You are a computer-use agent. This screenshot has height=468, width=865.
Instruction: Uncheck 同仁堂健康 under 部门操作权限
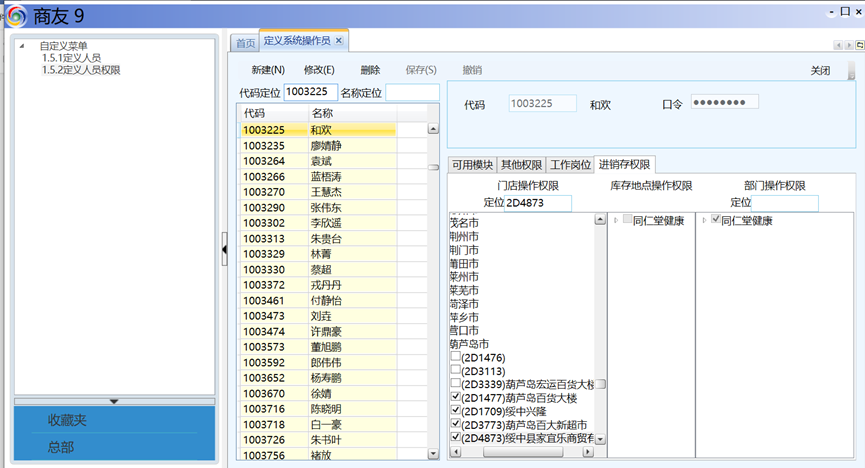(x=716, y=220)
